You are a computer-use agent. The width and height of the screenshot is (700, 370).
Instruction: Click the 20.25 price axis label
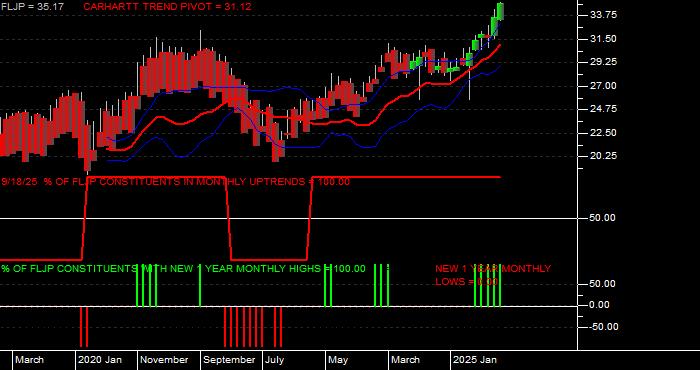pyautogui.click(x=603, y=156)
